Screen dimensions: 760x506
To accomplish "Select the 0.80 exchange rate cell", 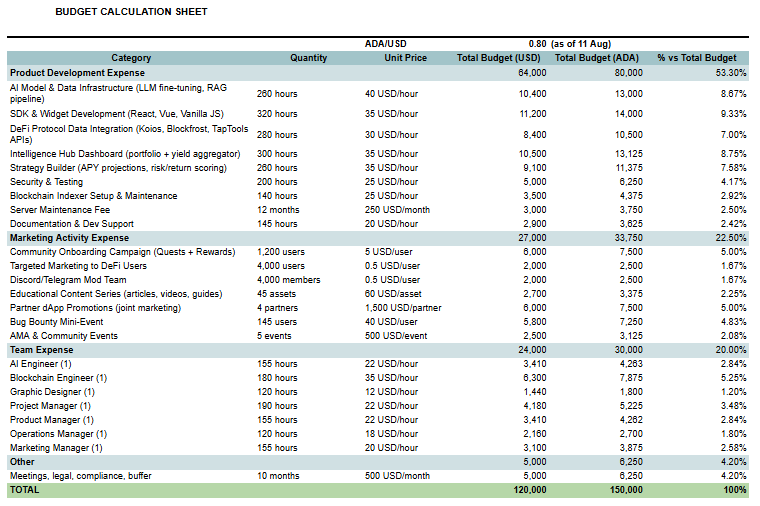I will click(537, 44).
